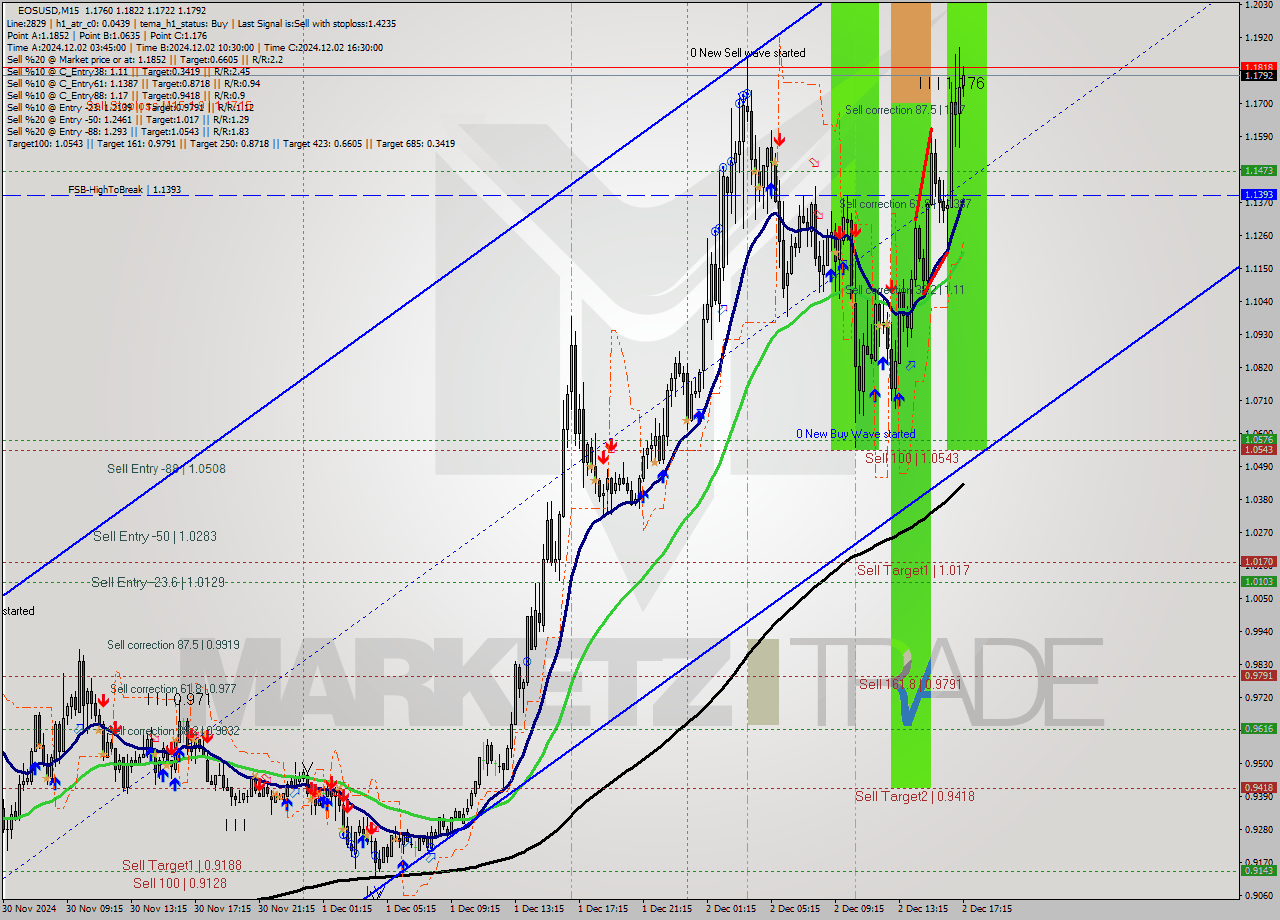Click the green 1.0576 price tag
Viewport: 1280px width, 920px height.
coord(1258,439)
